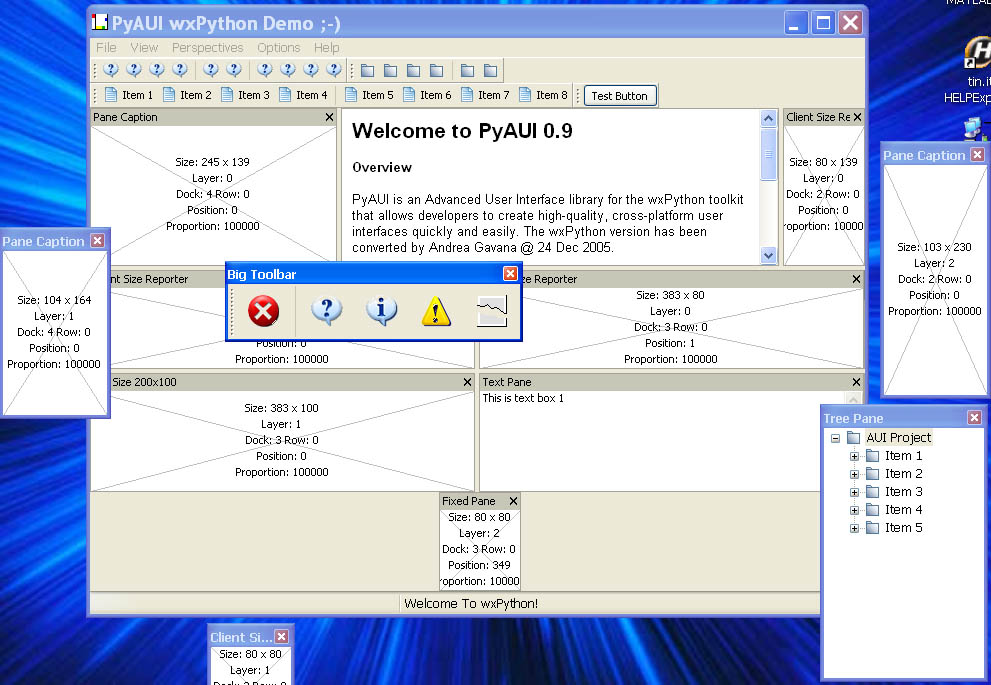
Task: Click the first folder icon in top toolbar
Action: (367, 70)
